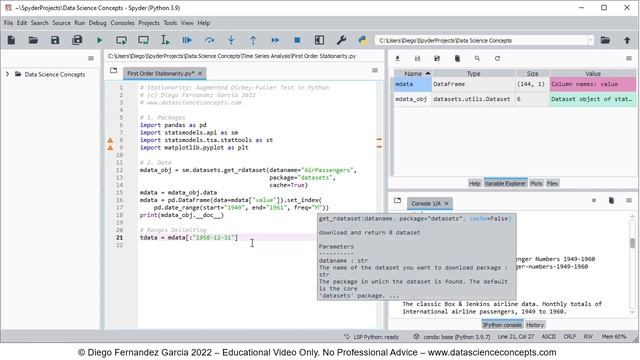640x360 pixels.
Task: Browse editor tabs list button
Action: coord(113,71)
